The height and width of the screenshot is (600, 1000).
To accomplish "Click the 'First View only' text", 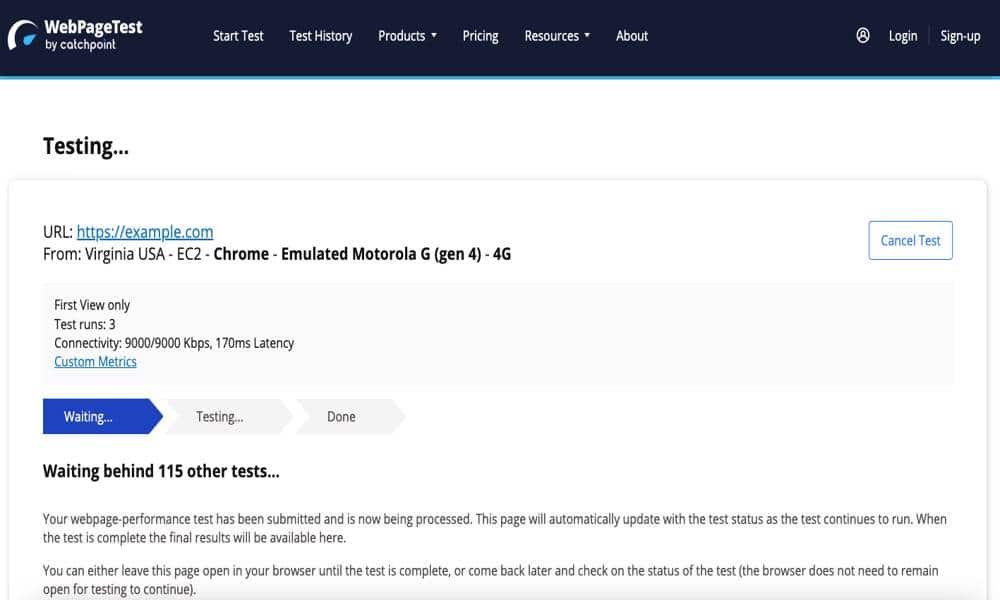I will pos(92,305).
